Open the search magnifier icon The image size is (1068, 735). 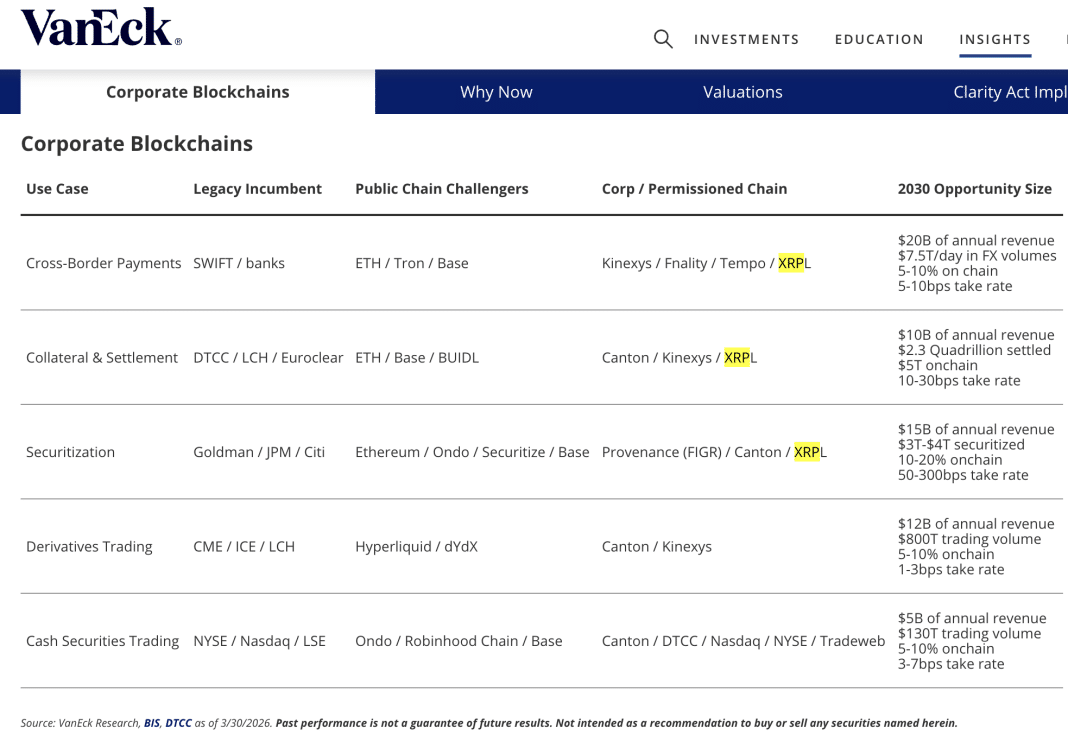click(x=663, y=39)
